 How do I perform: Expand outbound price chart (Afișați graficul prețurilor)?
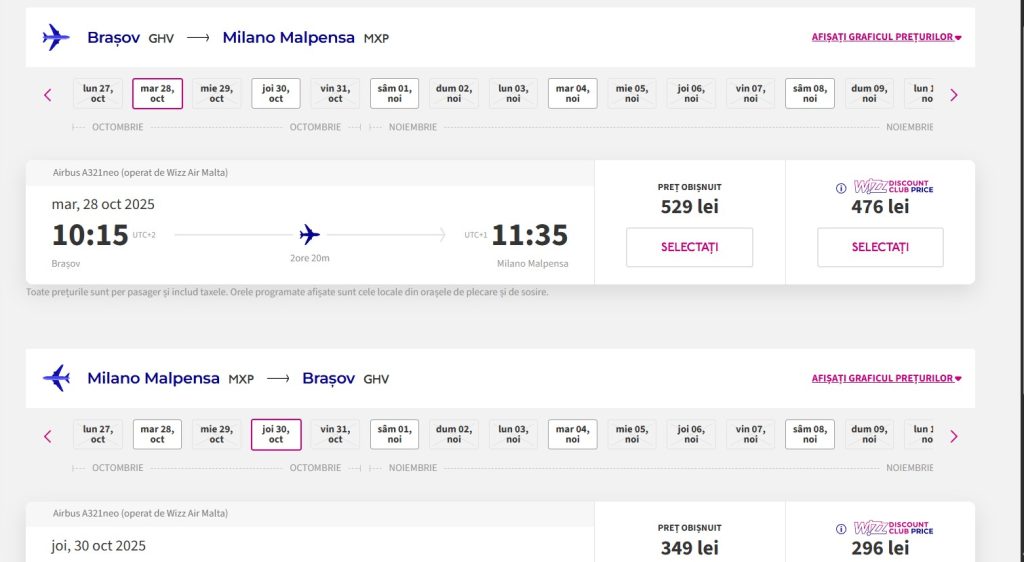click(886, 38)
